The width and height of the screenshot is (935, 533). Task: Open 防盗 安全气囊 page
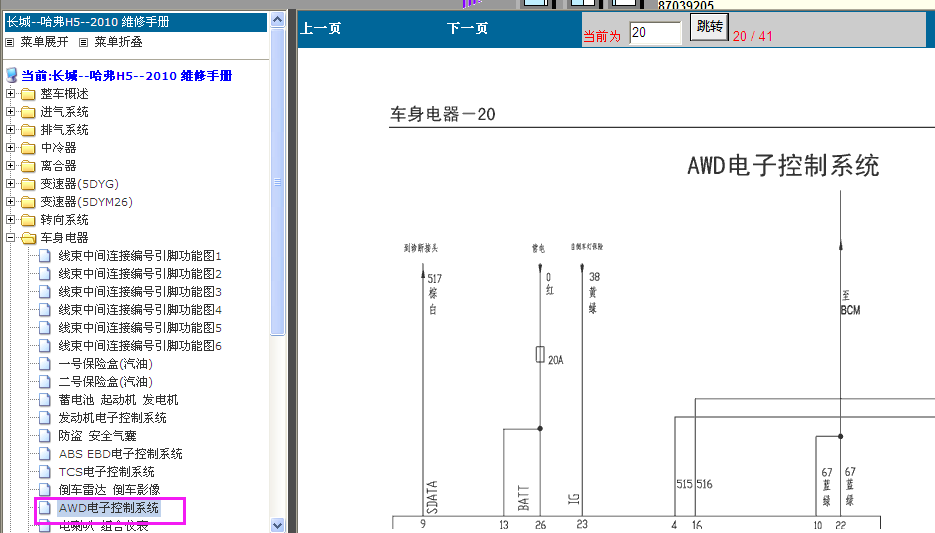tap(97, 436)
